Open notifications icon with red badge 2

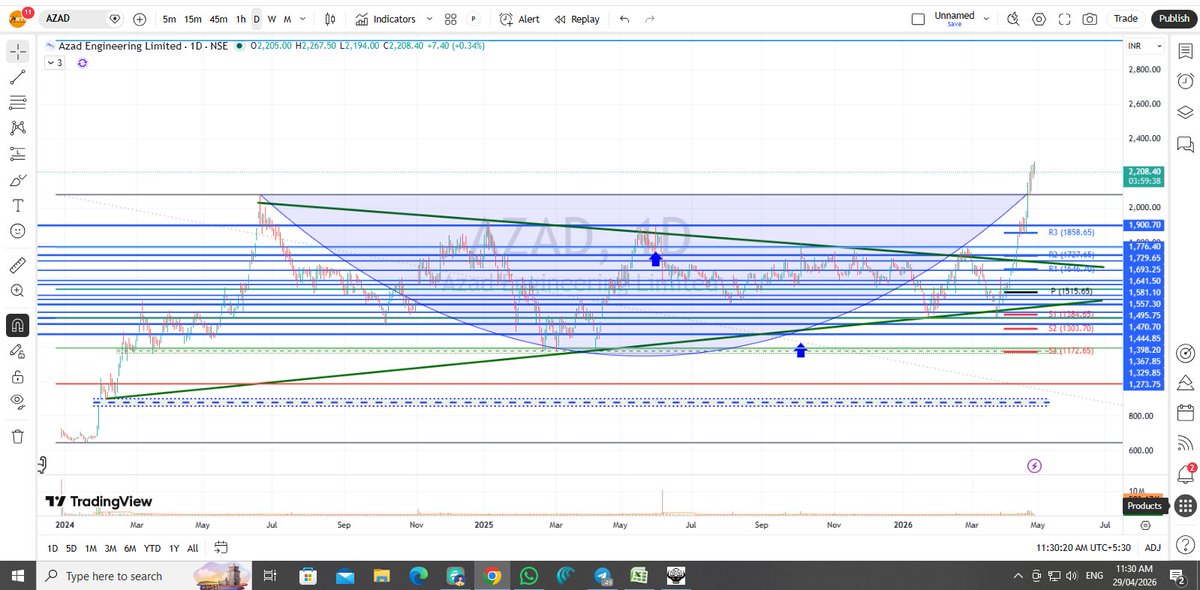click(x=1184, y=473)
